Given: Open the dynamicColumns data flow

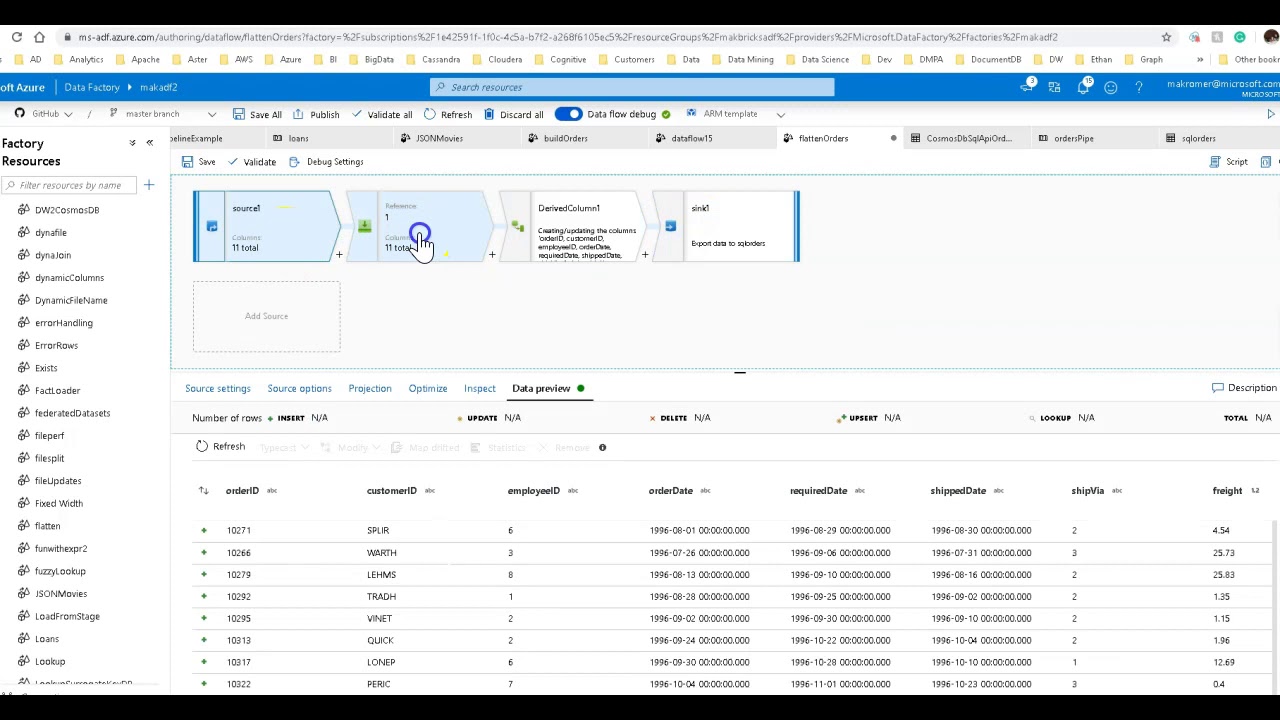Looking at the screenshot, I should point(69,278).
